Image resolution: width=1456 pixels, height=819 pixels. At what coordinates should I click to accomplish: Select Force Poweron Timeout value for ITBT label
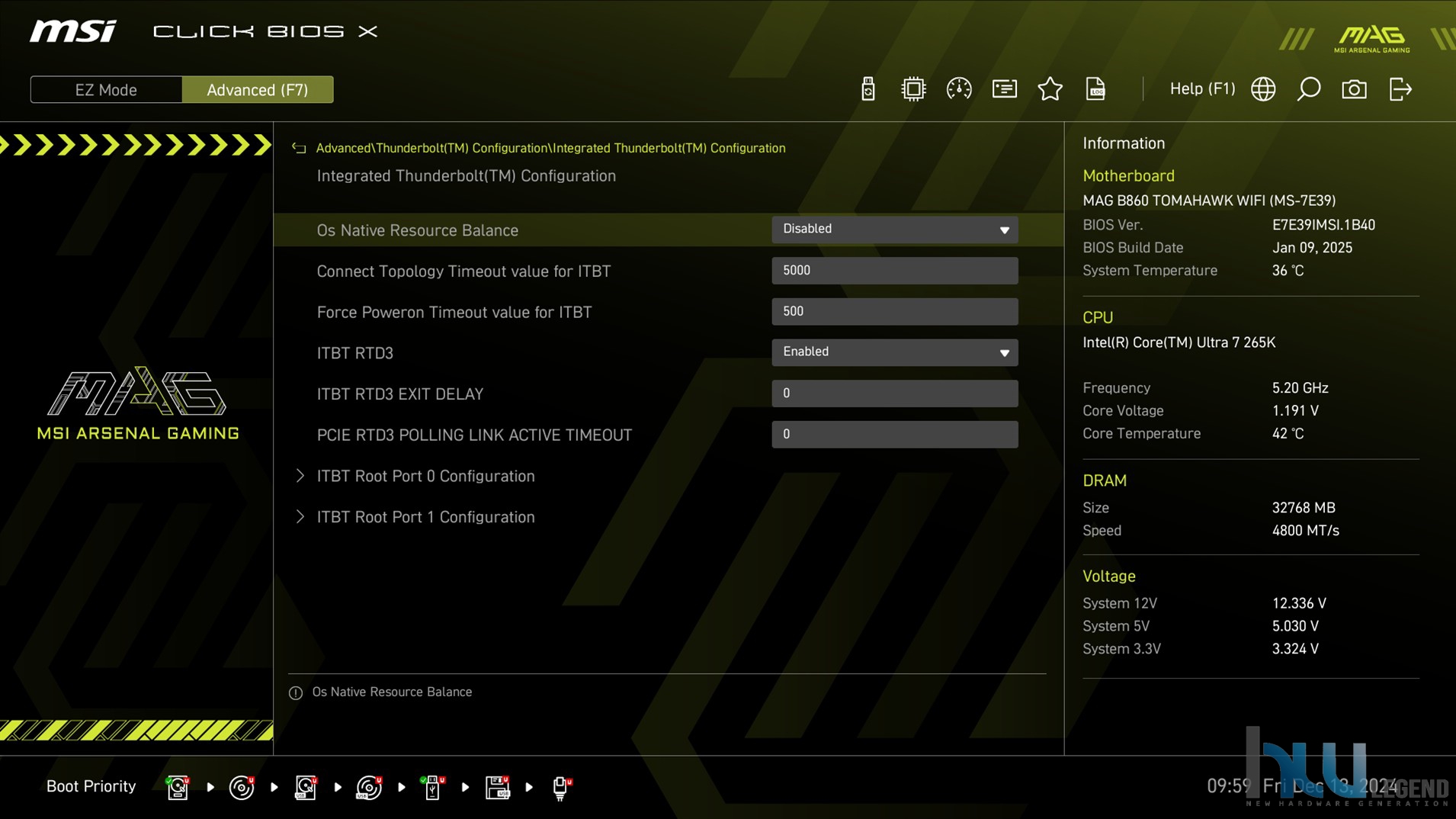454,313
